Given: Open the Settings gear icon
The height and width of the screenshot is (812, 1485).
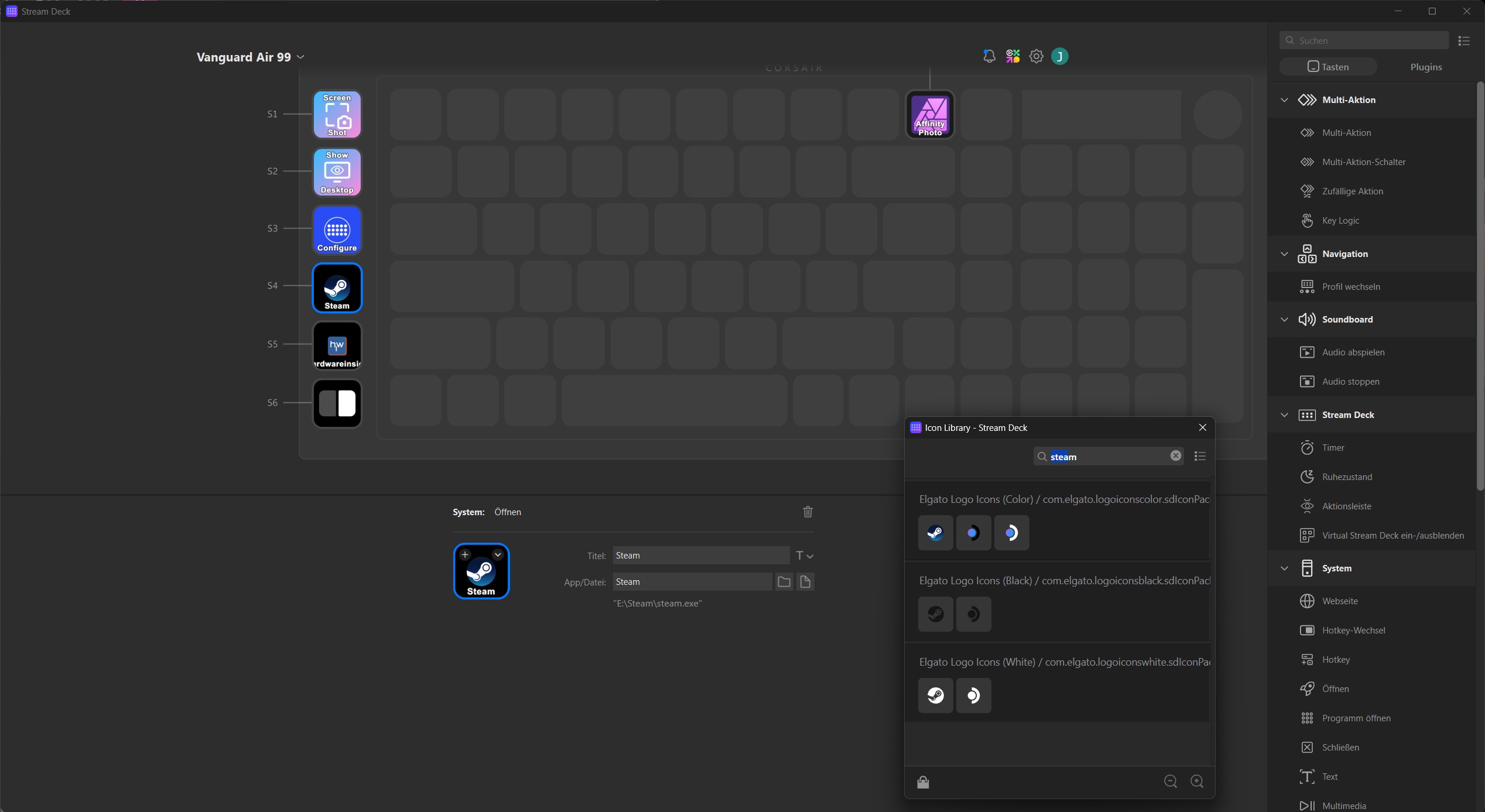Looking at the screenshot, I should click(1036, 56).
